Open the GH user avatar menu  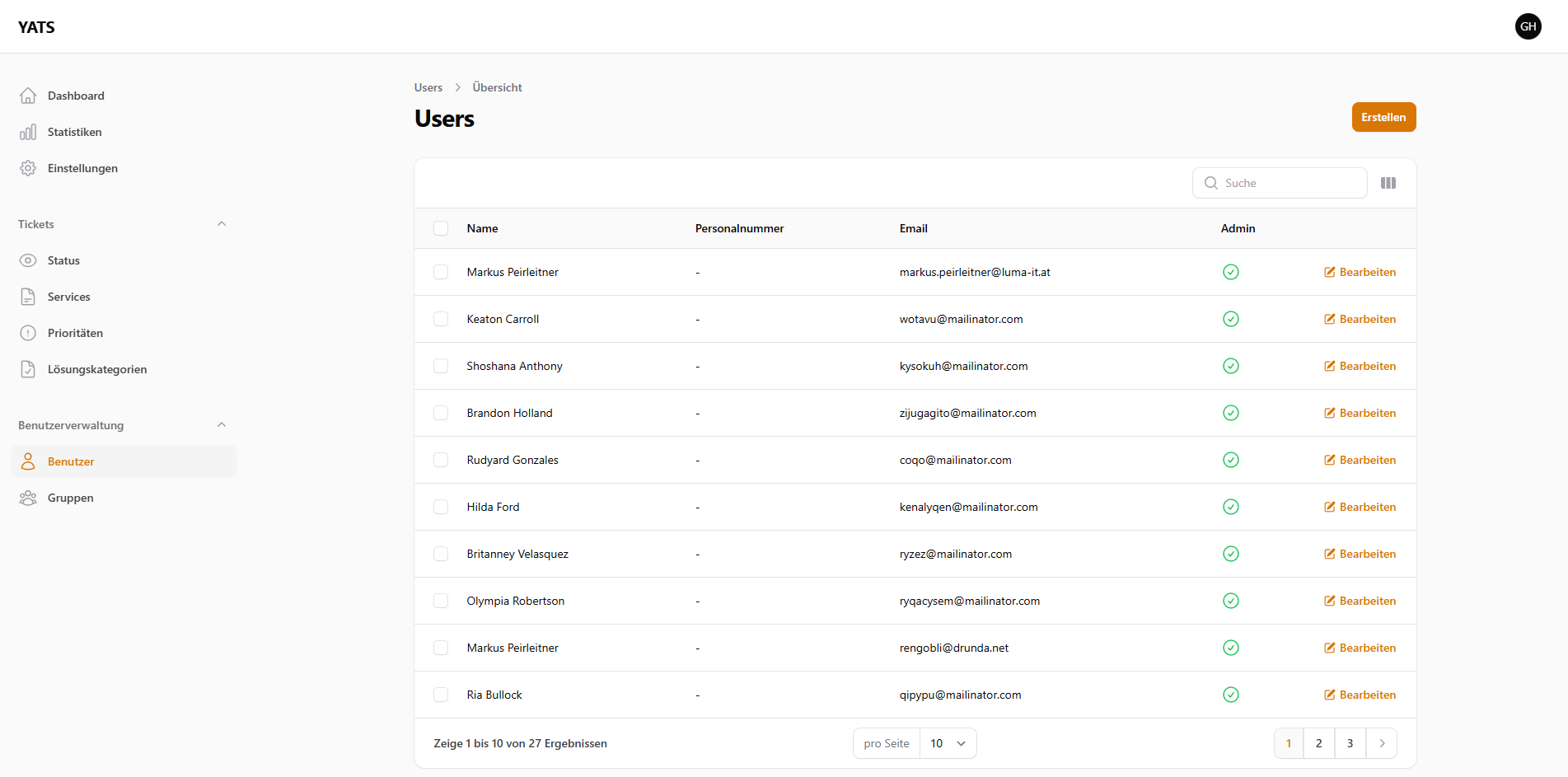click(x=1528, y=26)
